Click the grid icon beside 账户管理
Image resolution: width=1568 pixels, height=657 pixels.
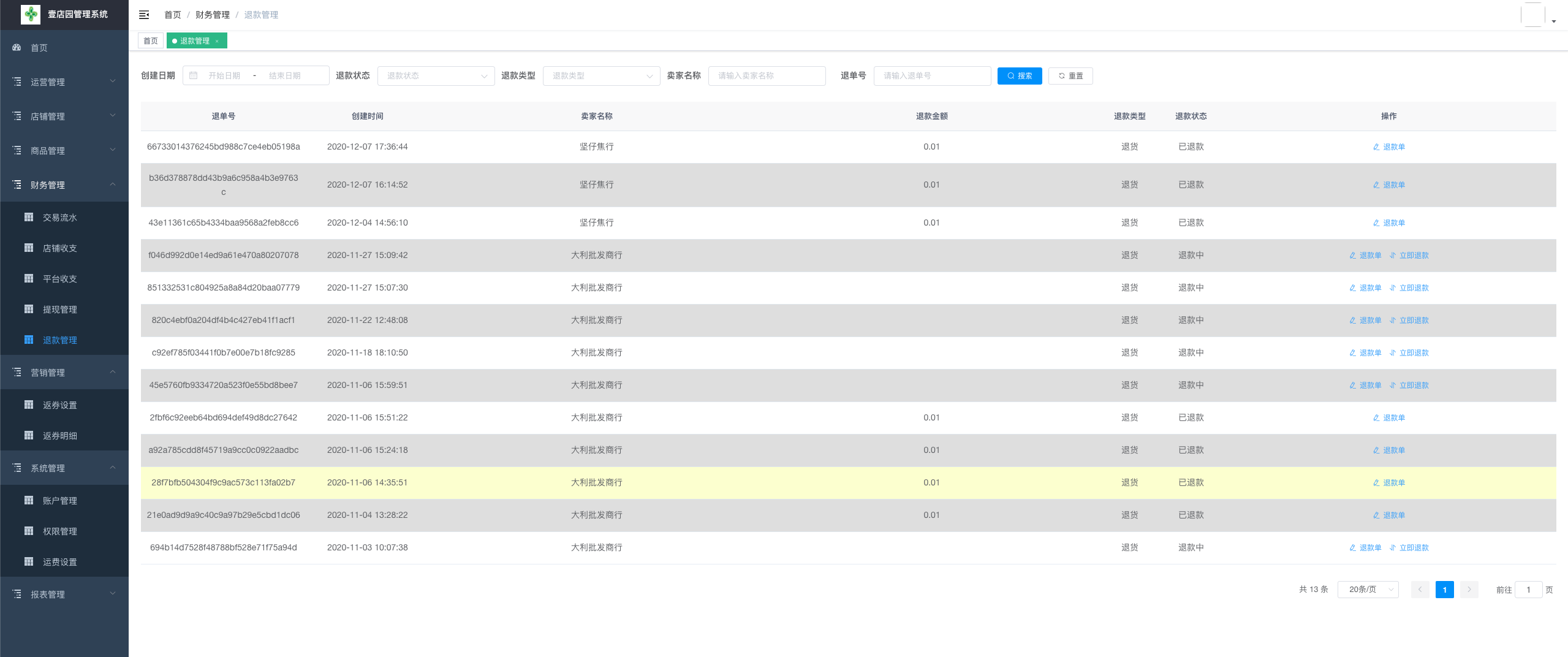point(29,500)
